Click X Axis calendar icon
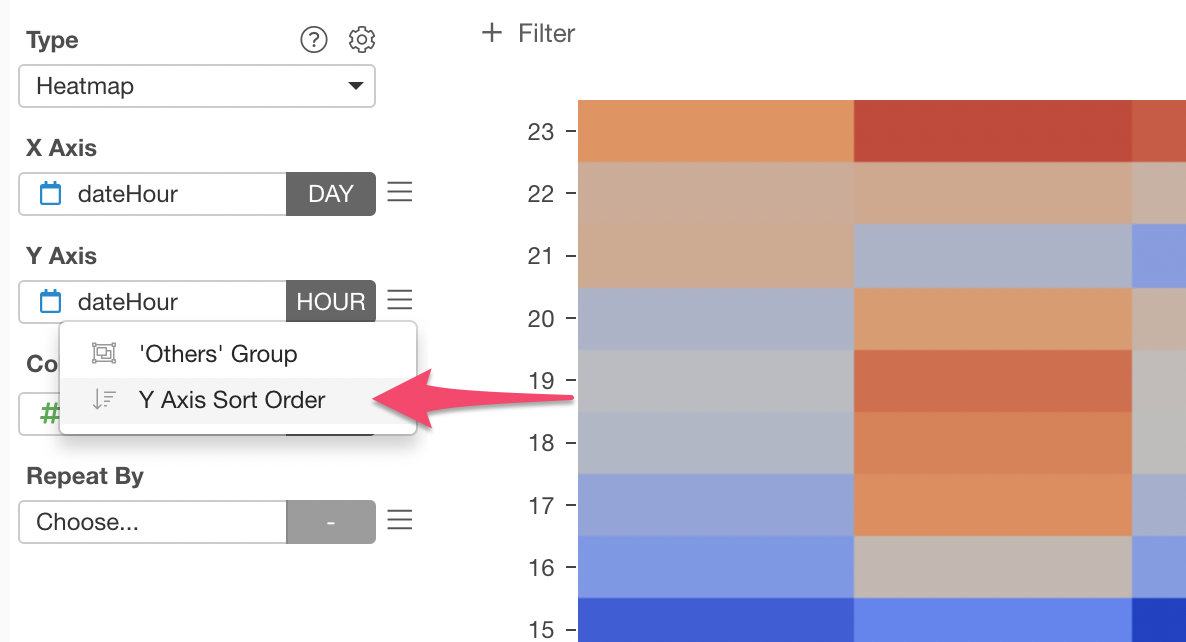Screen dimensions: 1186x642 click(50, 194)
